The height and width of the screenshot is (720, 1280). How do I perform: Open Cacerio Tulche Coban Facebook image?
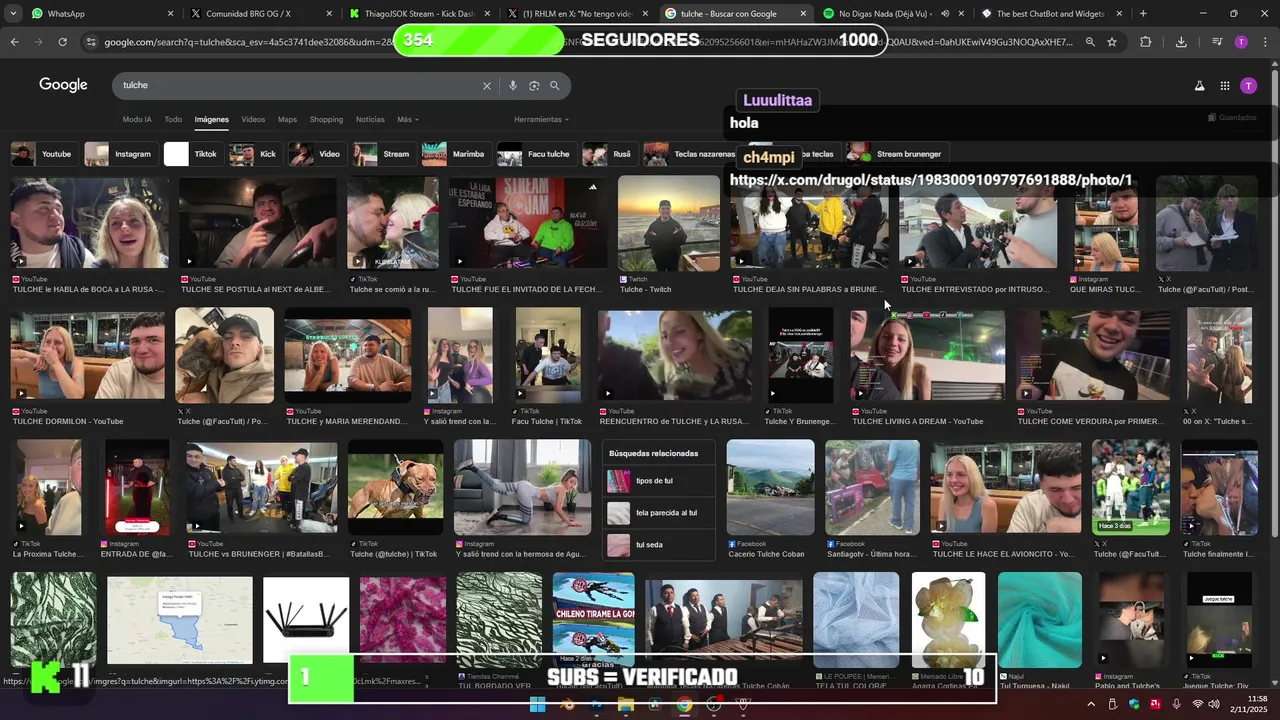(770, 488)
